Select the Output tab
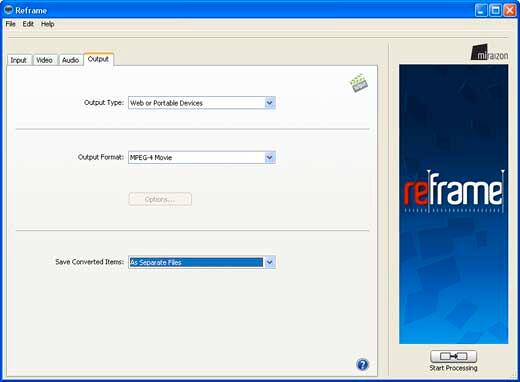The image size is (520, 382). point(98,59)
